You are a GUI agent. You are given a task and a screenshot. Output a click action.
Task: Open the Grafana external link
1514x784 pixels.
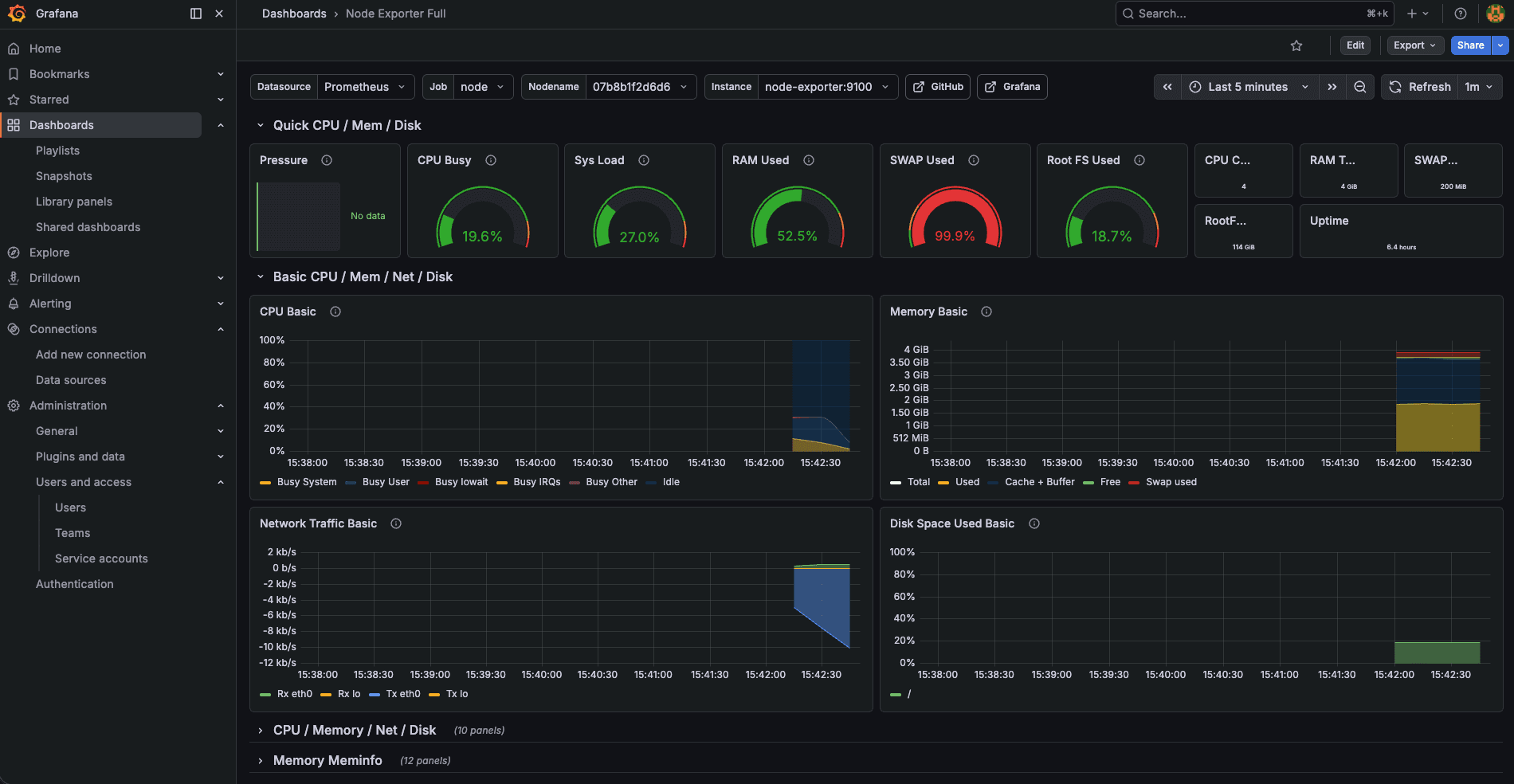coord(1012,87)
